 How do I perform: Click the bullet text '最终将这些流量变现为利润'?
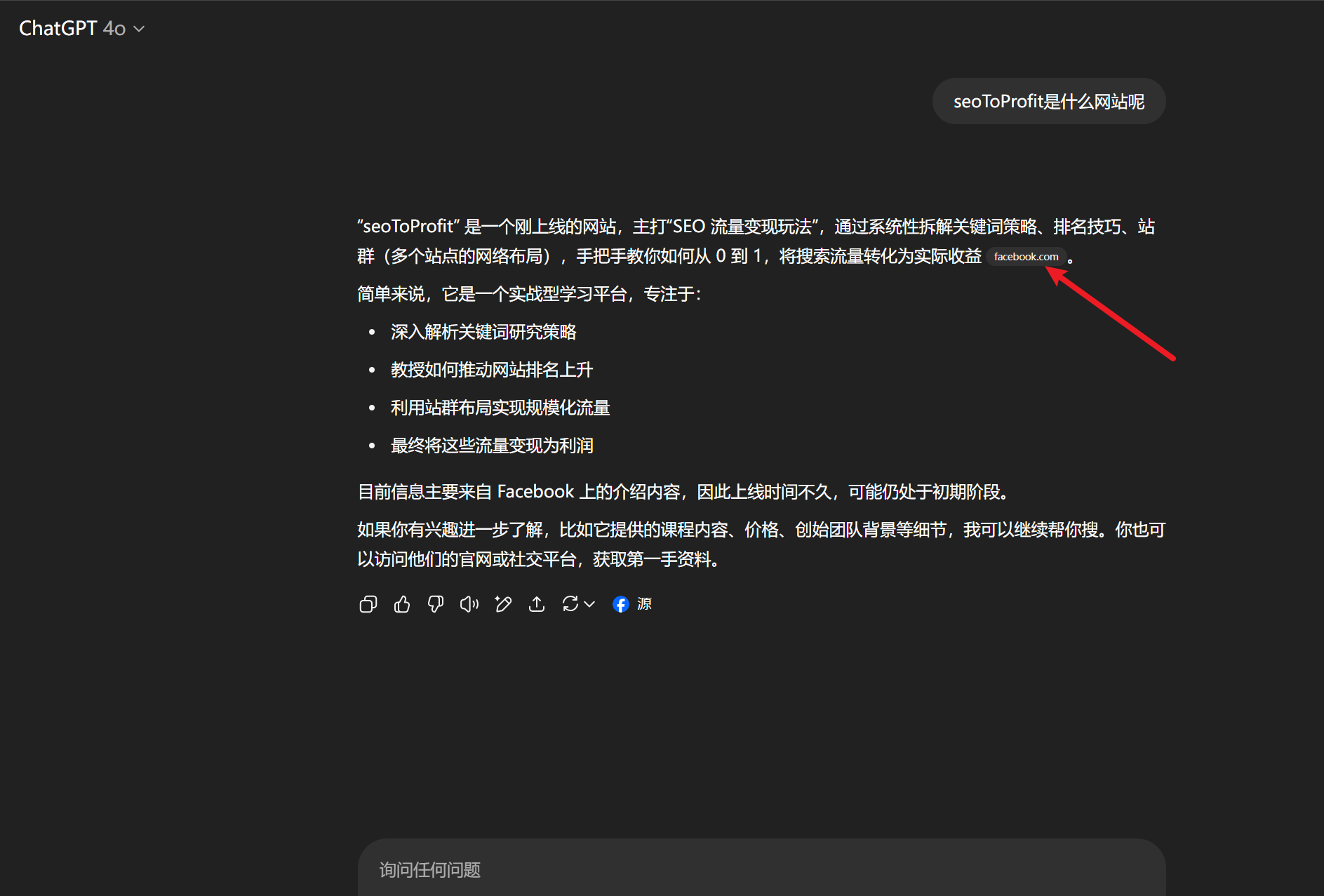[x=492, y=446]
